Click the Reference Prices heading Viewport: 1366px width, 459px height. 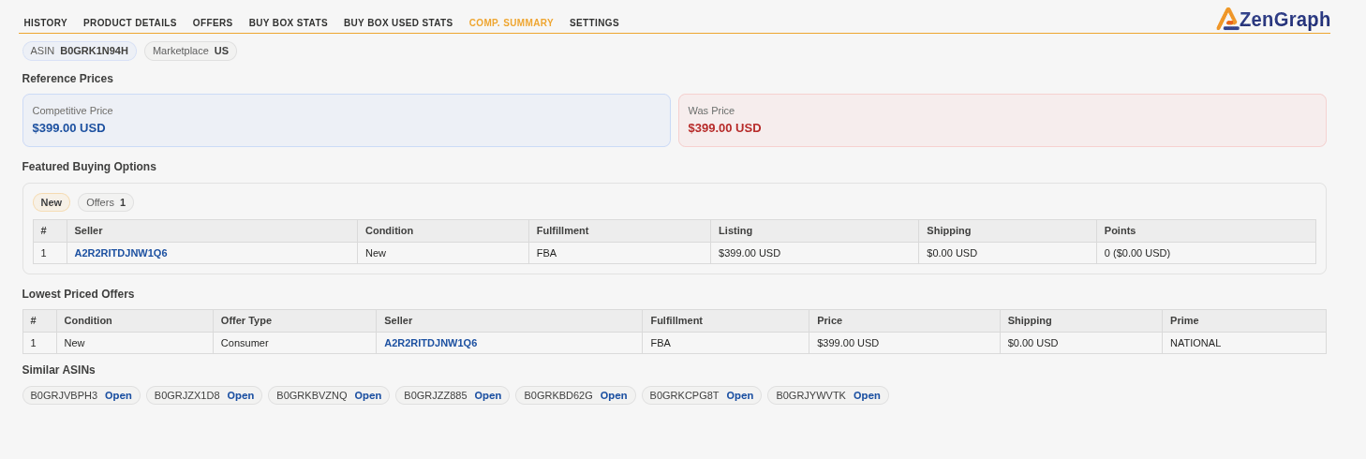tap(68, 78)
